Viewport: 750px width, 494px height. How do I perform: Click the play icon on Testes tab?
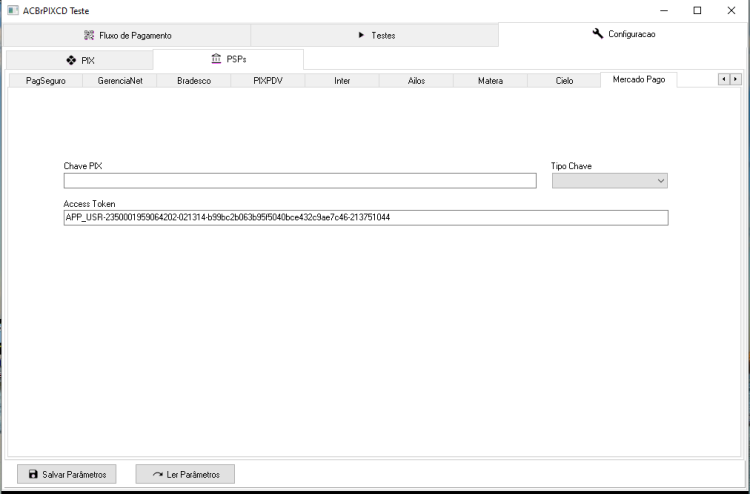click(361, 35)
